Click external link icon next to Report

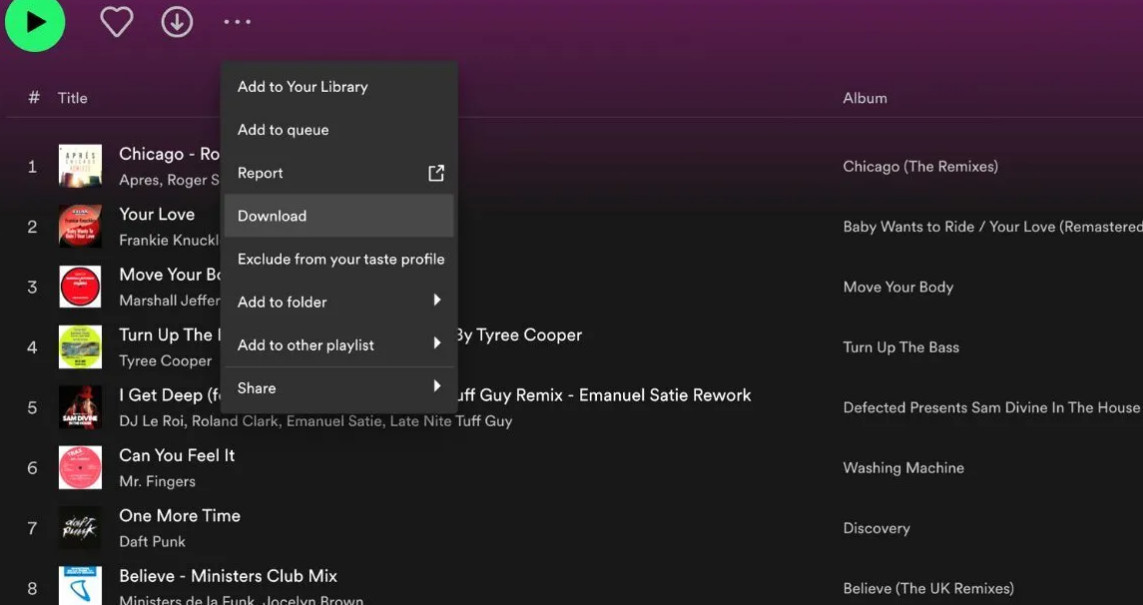click(436, 173)
